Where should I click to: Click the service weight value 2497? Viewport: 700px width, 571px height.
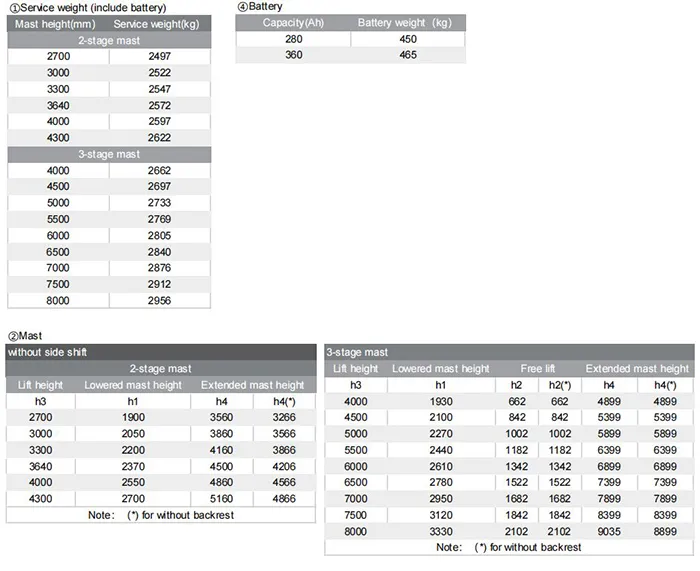pos(158,57)
